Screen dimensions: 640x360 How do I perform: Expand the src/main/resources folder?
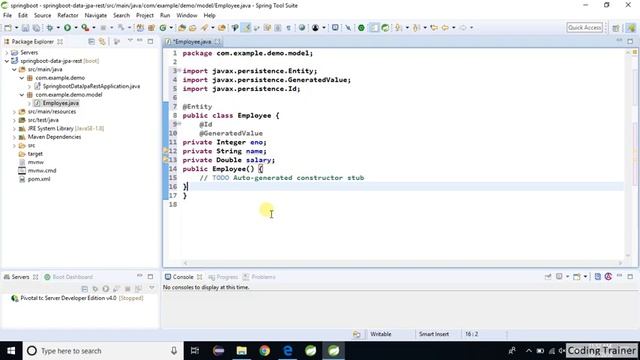(x=14, y=112)
